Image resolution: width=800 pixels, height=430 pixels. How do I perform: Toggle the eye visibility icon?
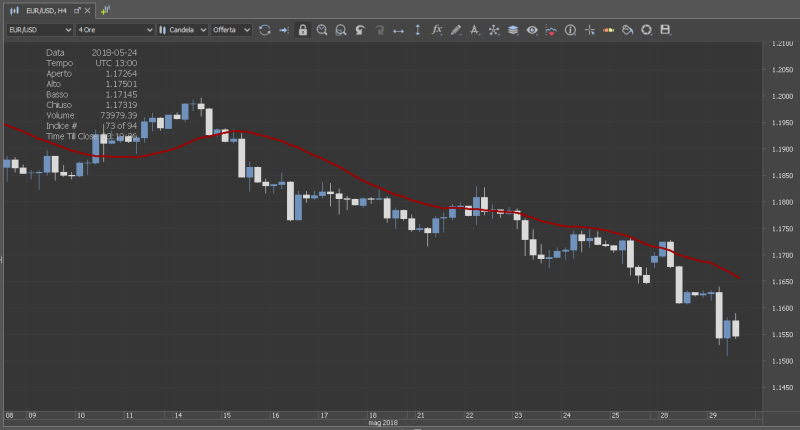532,30
